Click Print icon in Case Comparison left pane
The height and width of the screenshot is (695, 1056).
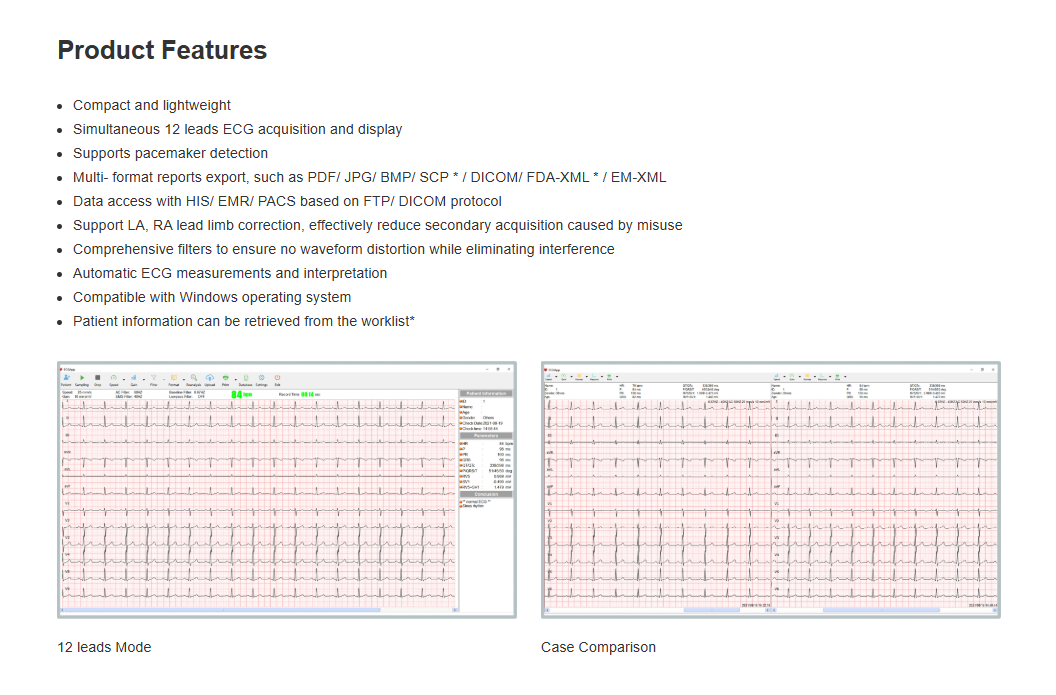(609, 376)
